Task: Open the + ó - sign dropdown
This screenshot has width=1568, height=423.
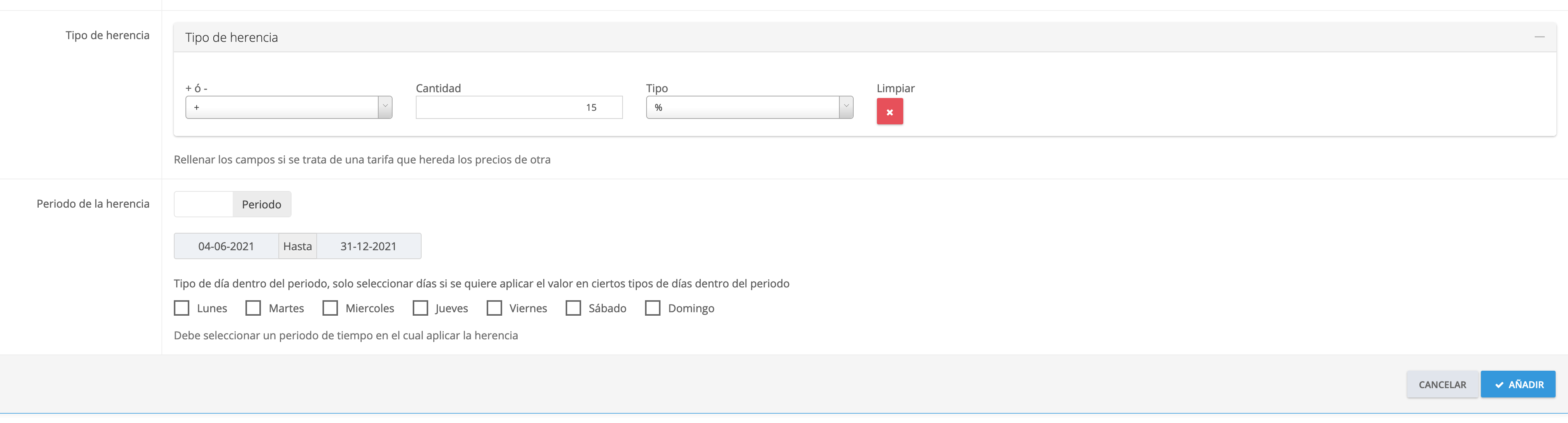Action: tap(282, 107)
